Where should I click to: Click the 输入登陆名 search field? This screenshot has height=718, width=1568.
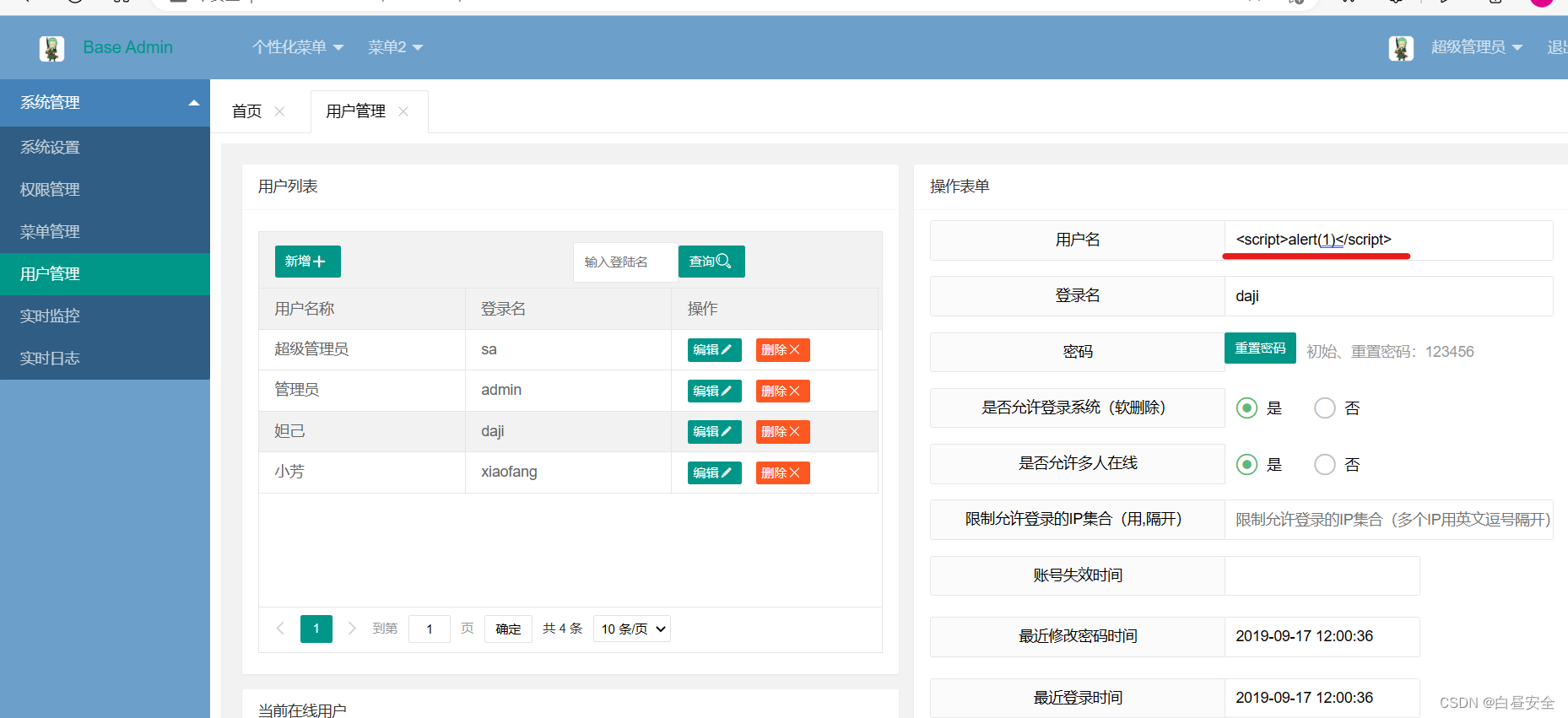[x=625, y=262]
